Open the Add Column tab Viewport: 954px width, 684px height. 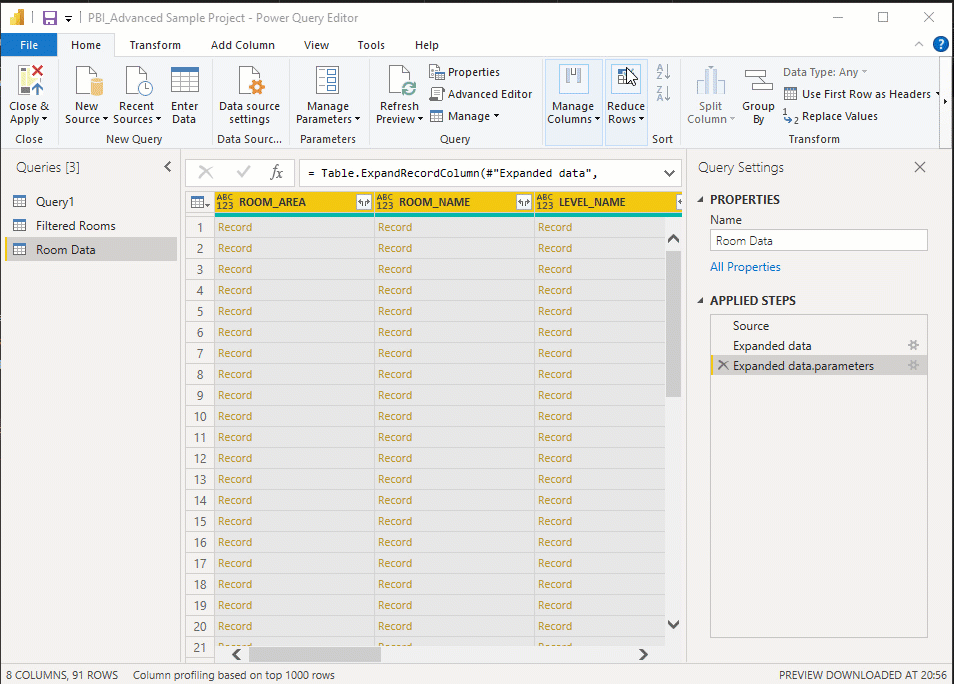242,45
